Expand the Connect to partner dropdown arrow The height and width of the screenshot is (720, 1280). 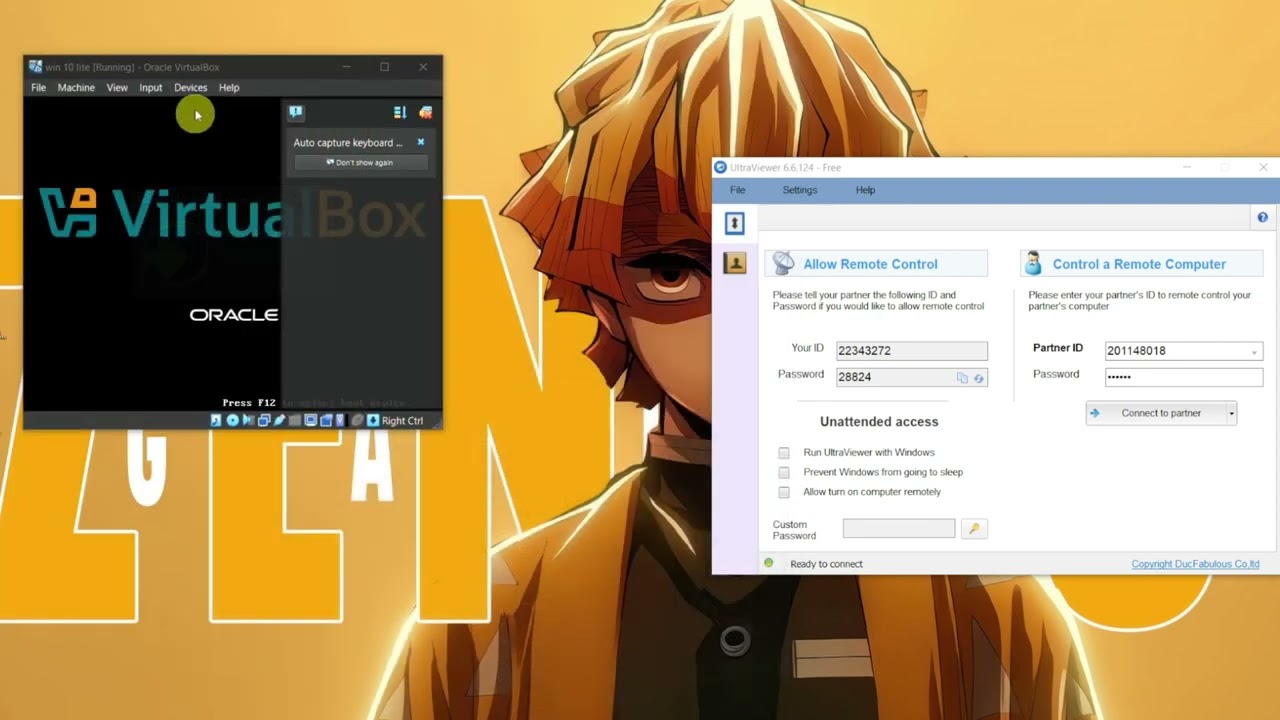tap(1231, 413)
